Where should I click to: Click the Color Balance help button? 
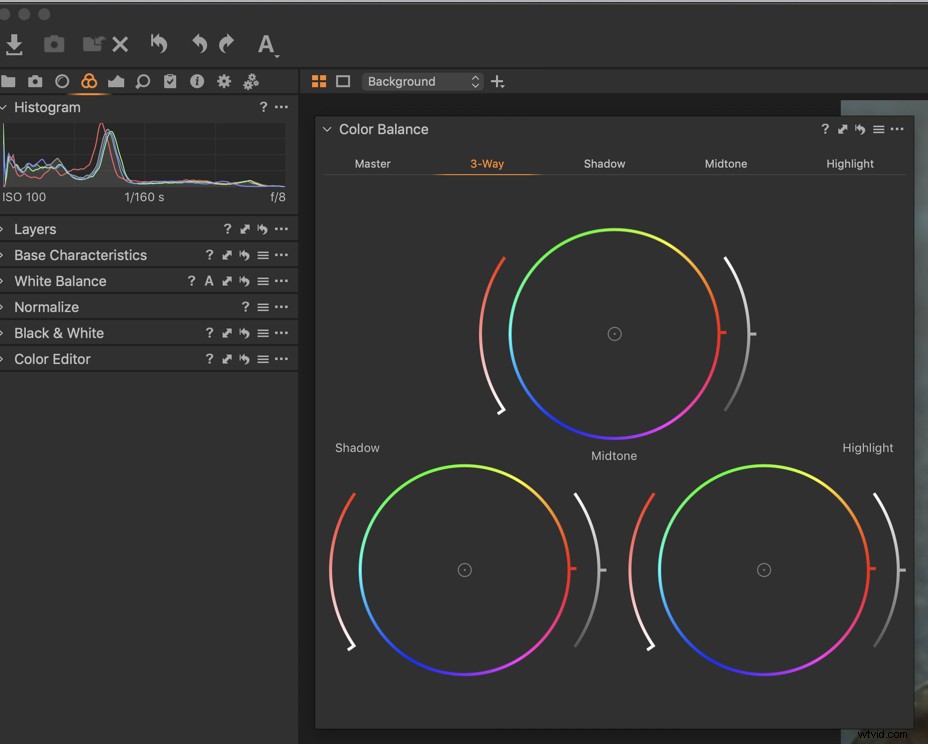pyautogui.click(x=825, y=129)
